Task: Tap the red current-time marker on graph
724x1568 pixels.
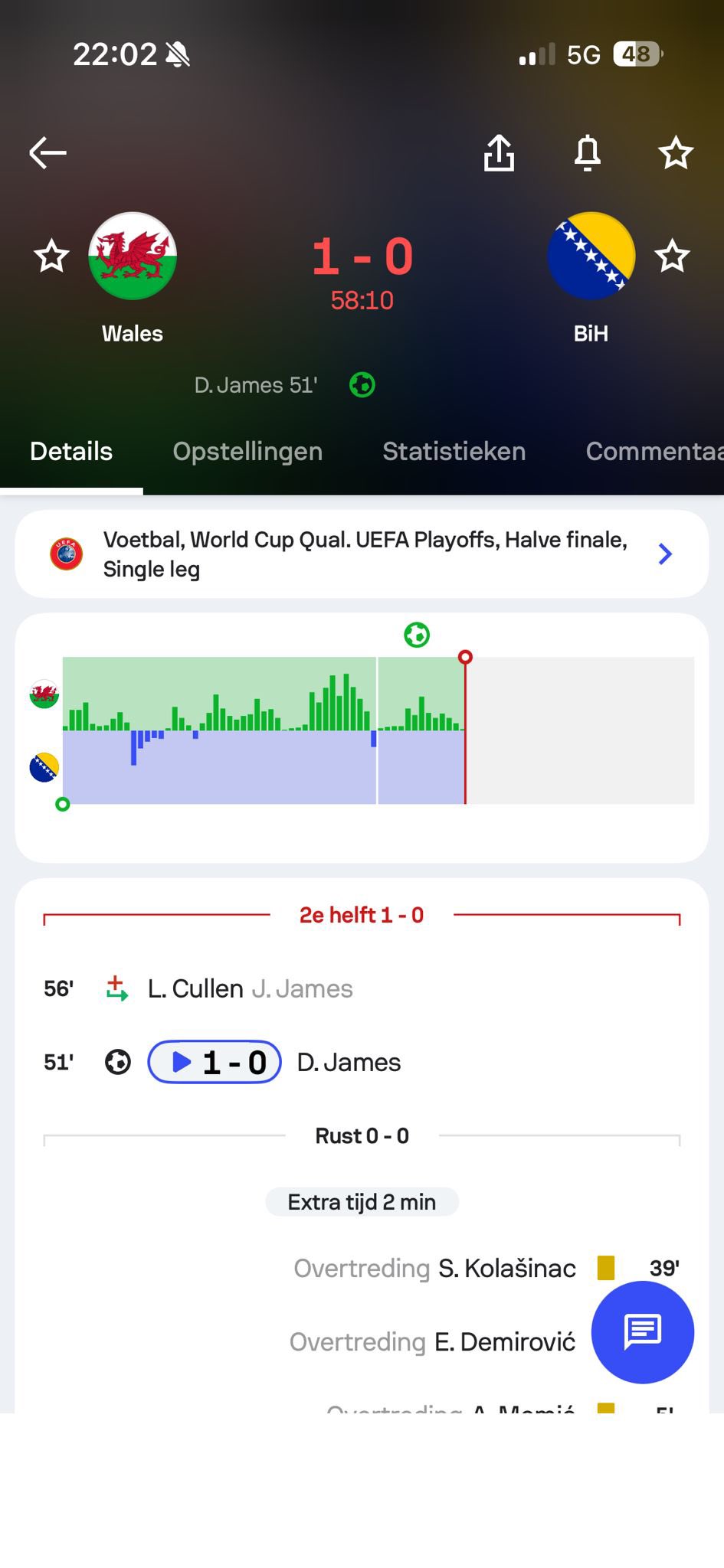Action: coord(465,657)
